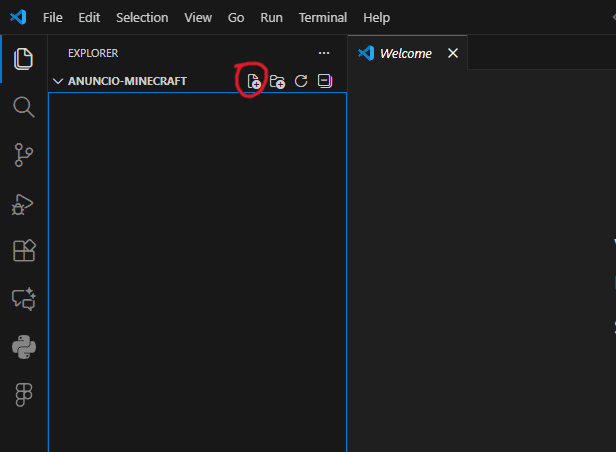This screenshot has height=452, width=616.
Task: Open the Chat panel icon
Action: tap(23, 299)
